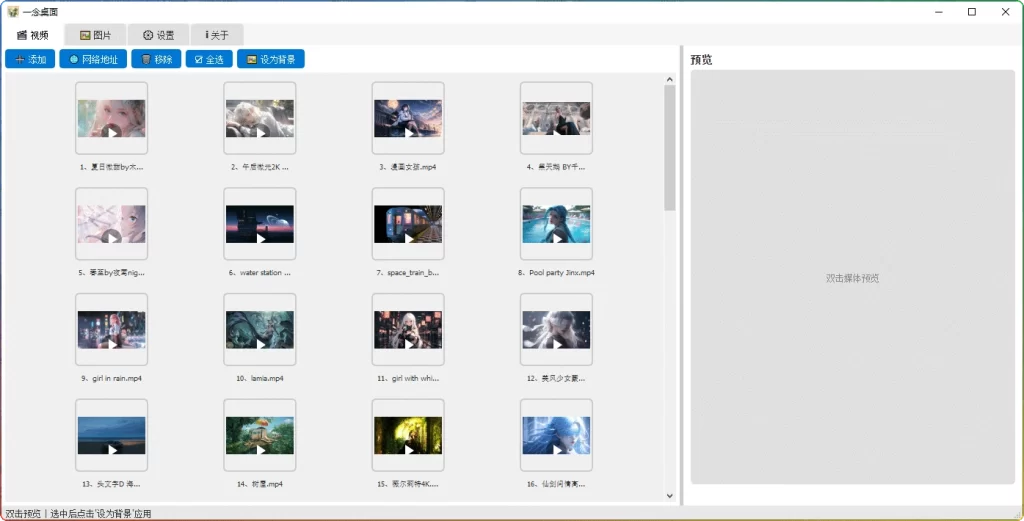
Task: Select video thumbnail number 4
Action: coord(556,118)
